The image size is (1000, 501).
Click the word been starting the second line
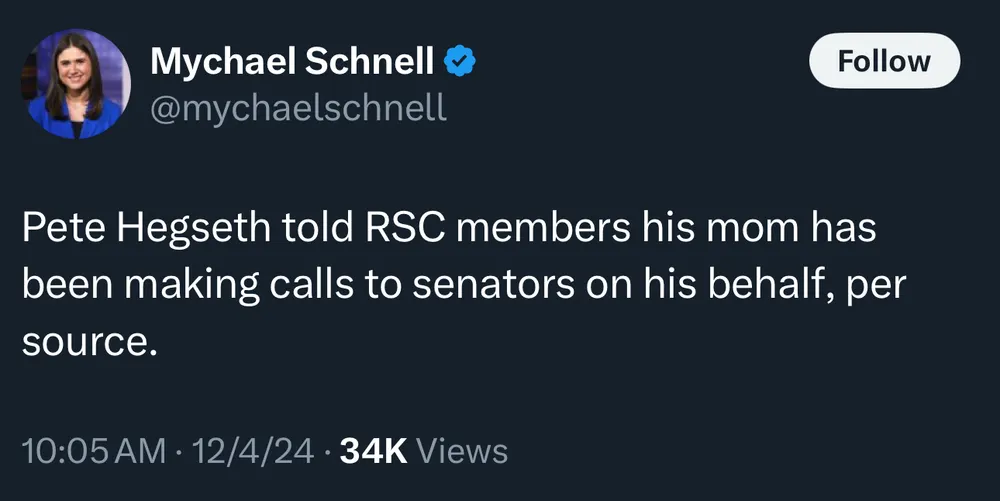point(63,285)
